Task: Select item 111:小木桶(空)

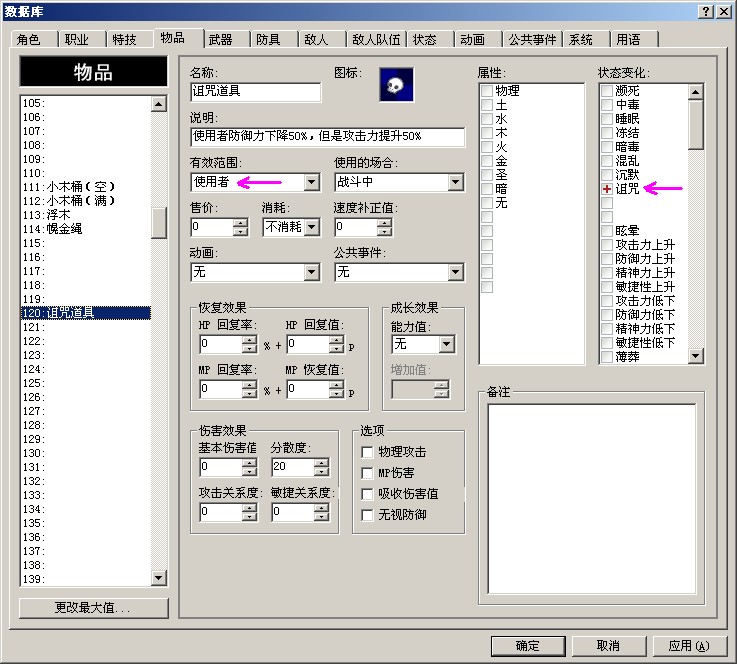Action: click(x=86, y=187)
